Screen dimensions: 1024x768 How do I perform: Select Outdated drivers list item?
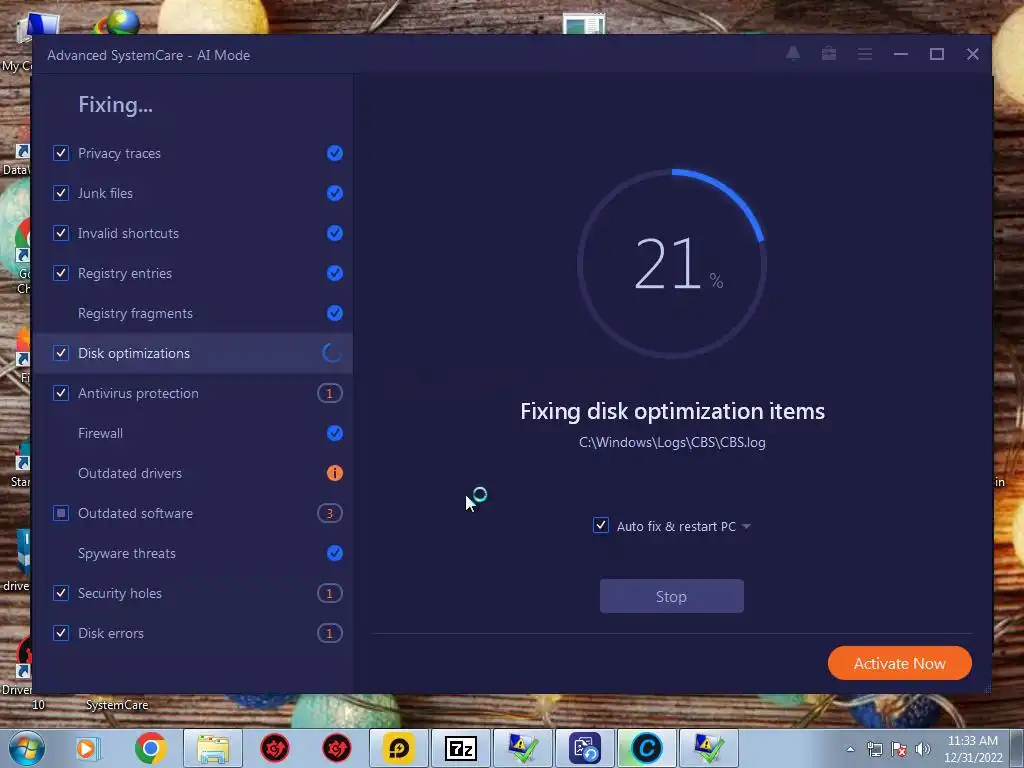pos(193,473)
